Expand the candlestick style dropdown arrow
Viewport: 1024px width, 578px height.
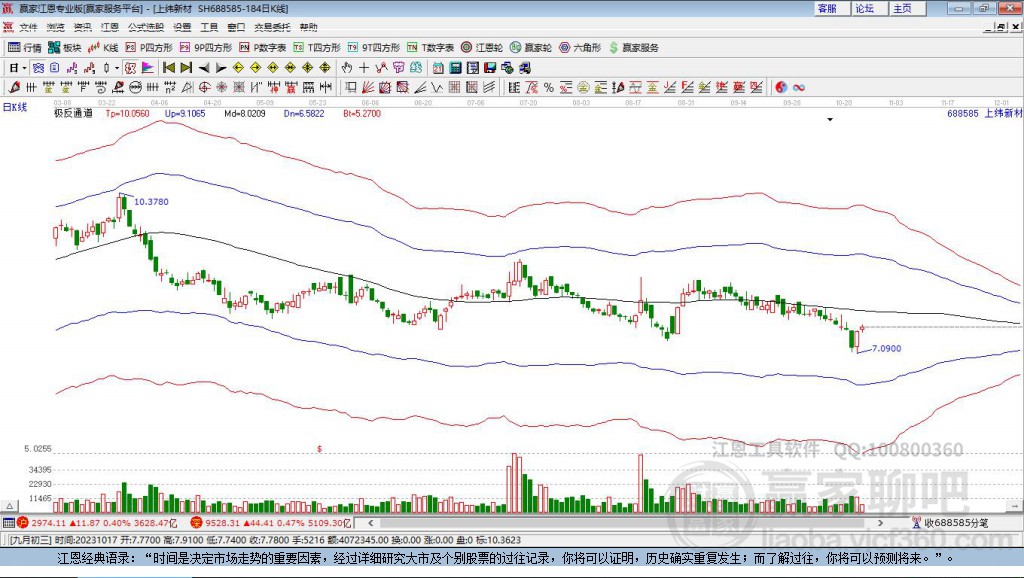point(117,68)
